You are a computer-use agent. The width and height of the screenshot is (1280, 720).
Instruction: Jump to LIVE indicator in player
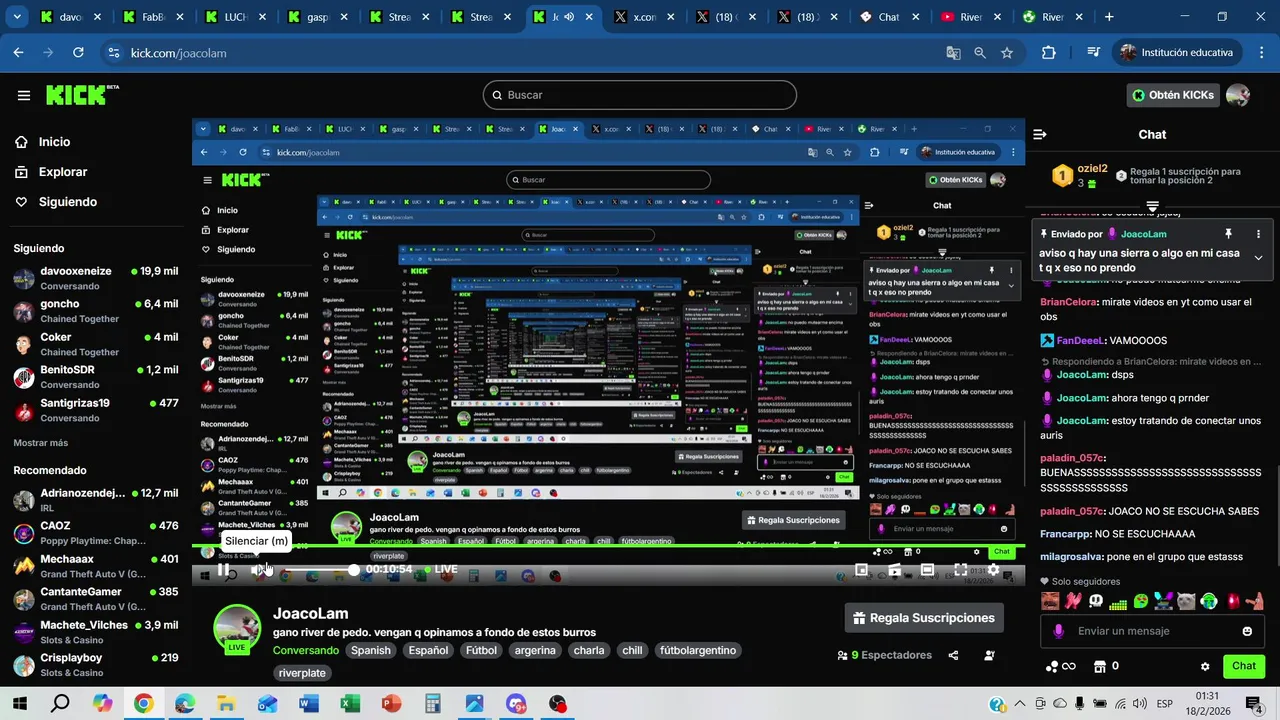(x=440, y=569)
